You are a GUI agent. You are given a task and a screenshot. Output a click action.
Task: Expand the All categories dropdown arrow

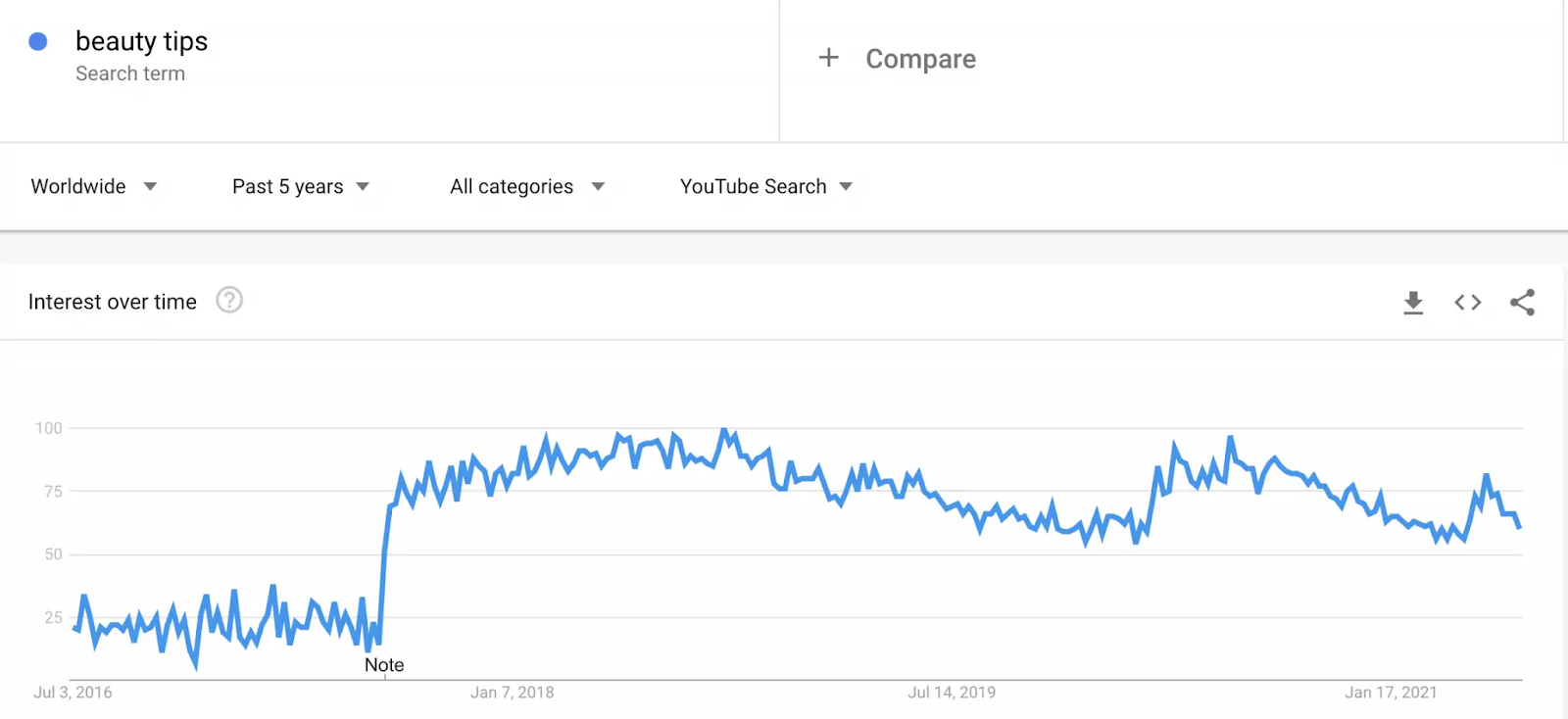[x=598, y=186]
